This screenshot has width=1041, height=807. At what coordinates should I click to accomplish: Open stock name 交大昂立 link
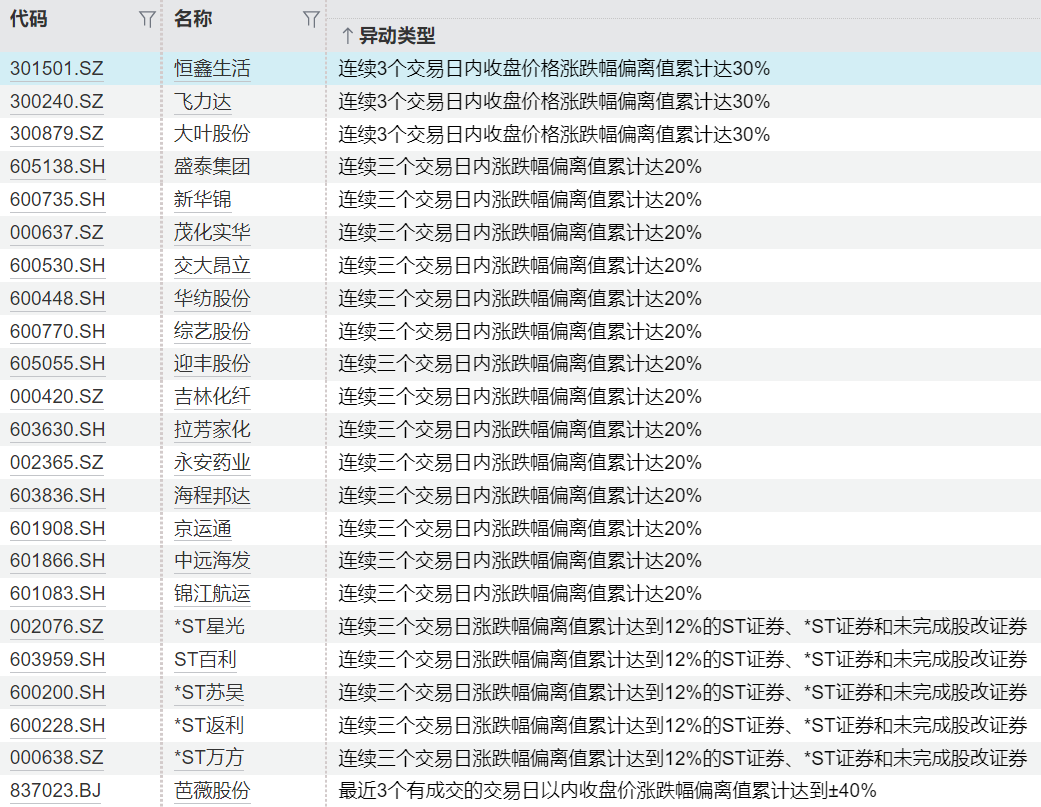(212, 265)
